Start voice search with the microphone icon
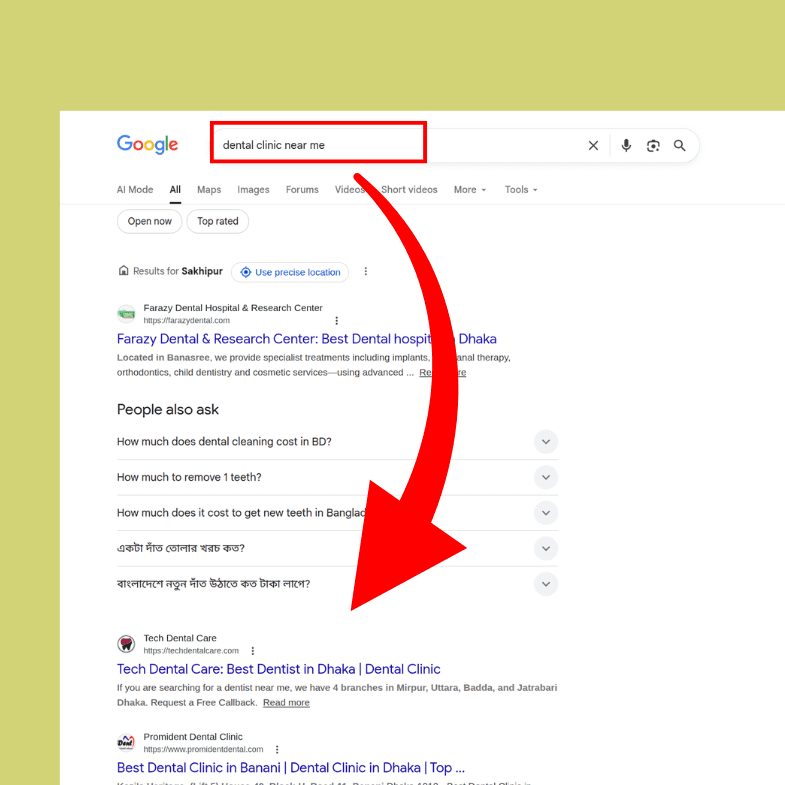The height and width of the screenshot is (785, 785). click(626, 146)
